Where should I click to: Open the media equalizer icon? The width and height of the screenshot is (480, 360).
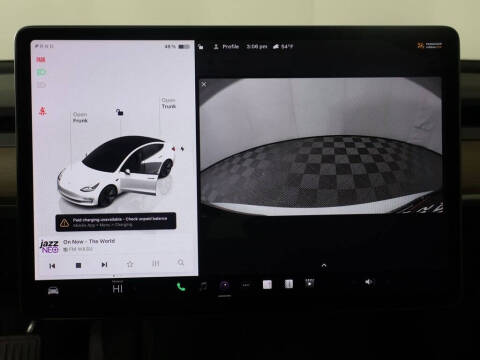(x=156, y=263)
